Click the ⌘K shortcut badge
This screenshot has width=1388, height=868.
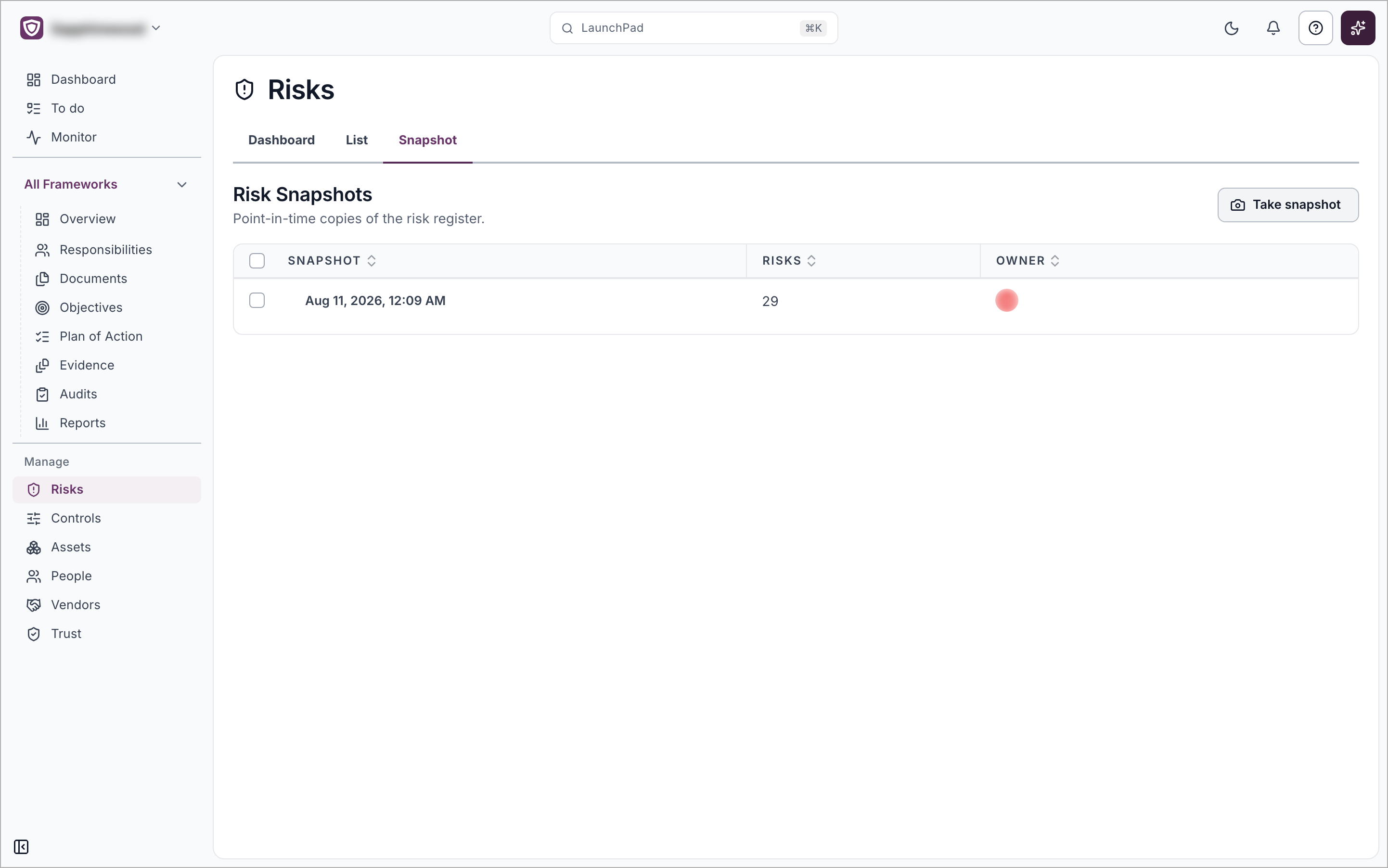[812, 28]
